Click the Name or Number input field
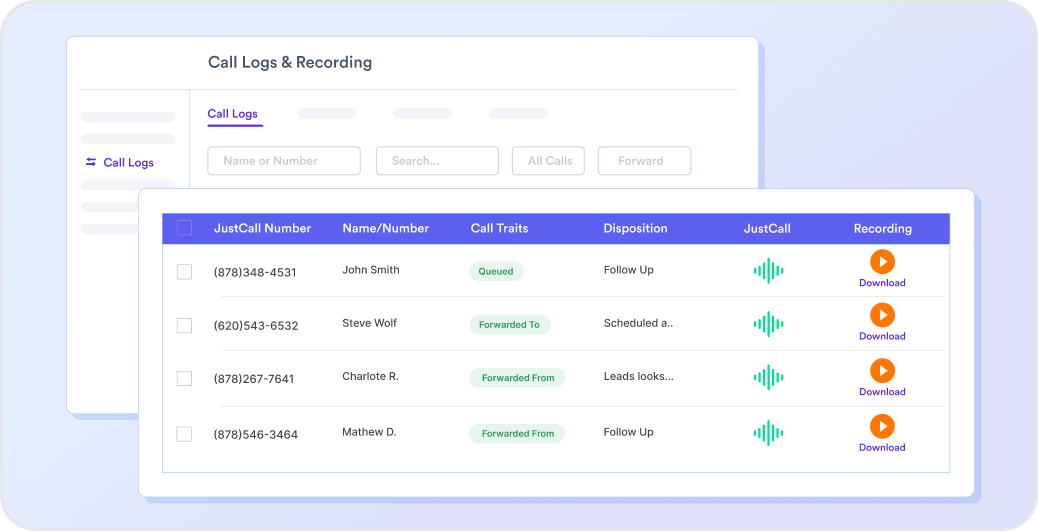 pos(283,161)
